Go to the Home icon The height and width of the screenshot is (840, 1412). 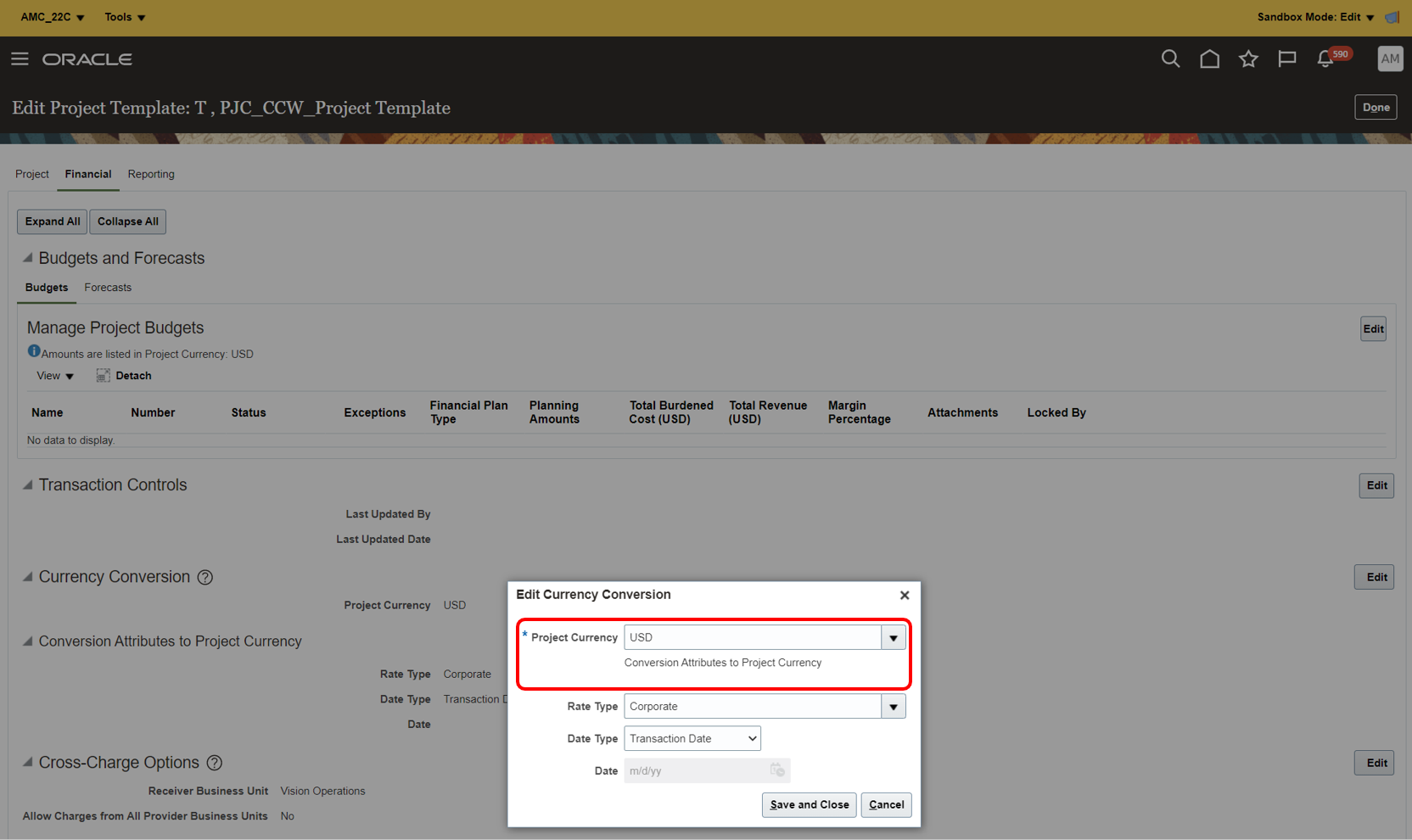[x=1209, y=59]
